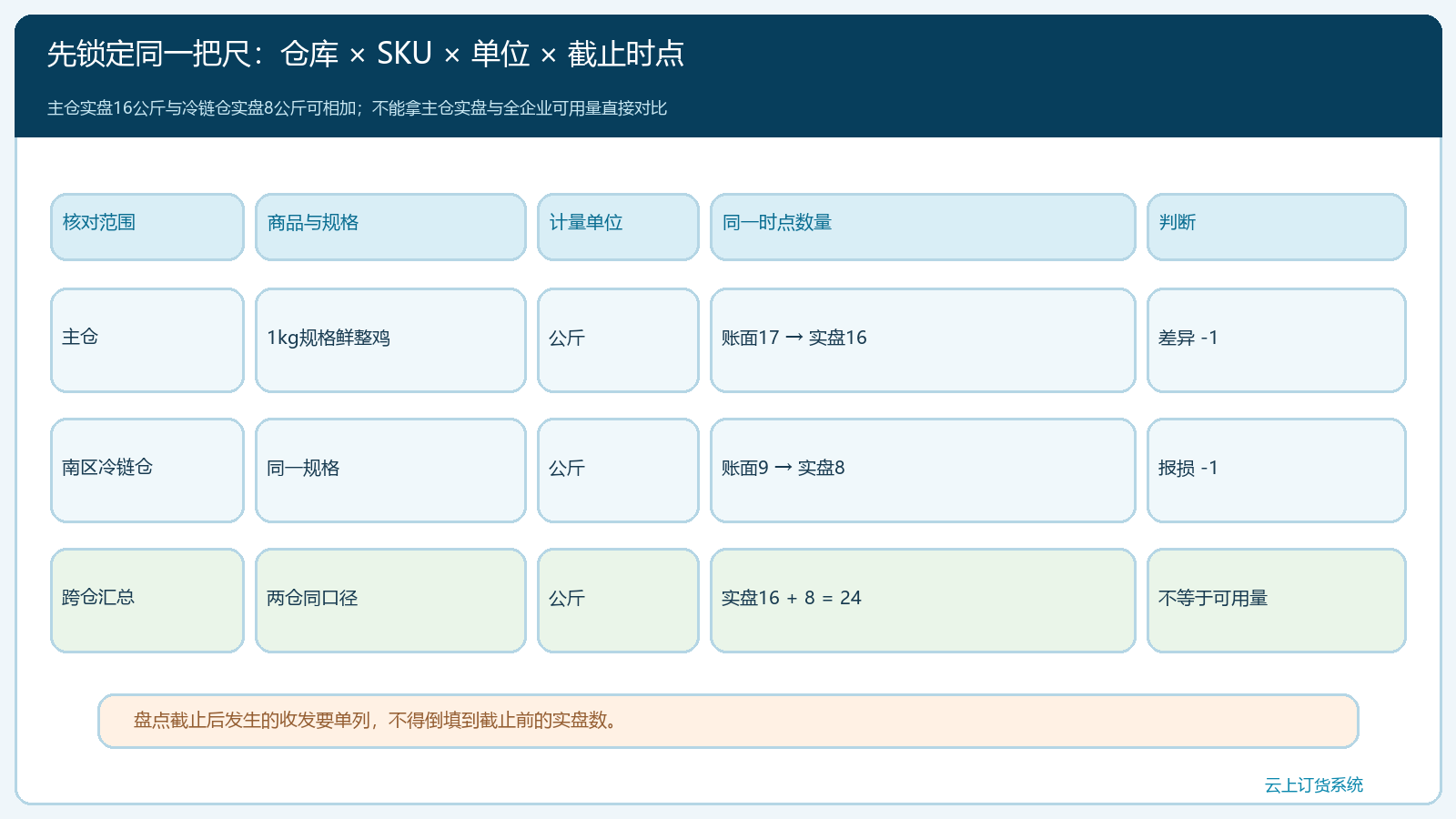Click the 南区冷链仓 cell
Viewport: 1456px width, 819px height.
click(x=147, y=470)
